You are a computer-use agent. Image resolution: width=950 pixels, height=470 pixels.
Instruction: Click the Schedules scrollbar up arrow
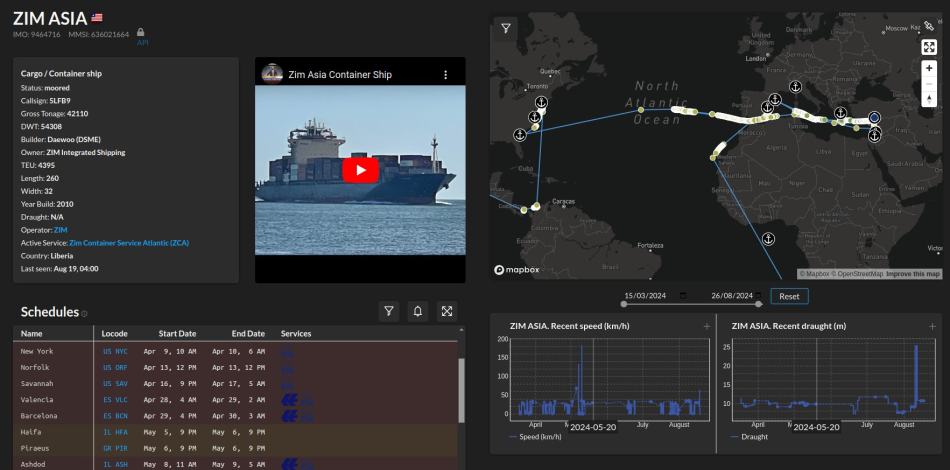point(462,330)
